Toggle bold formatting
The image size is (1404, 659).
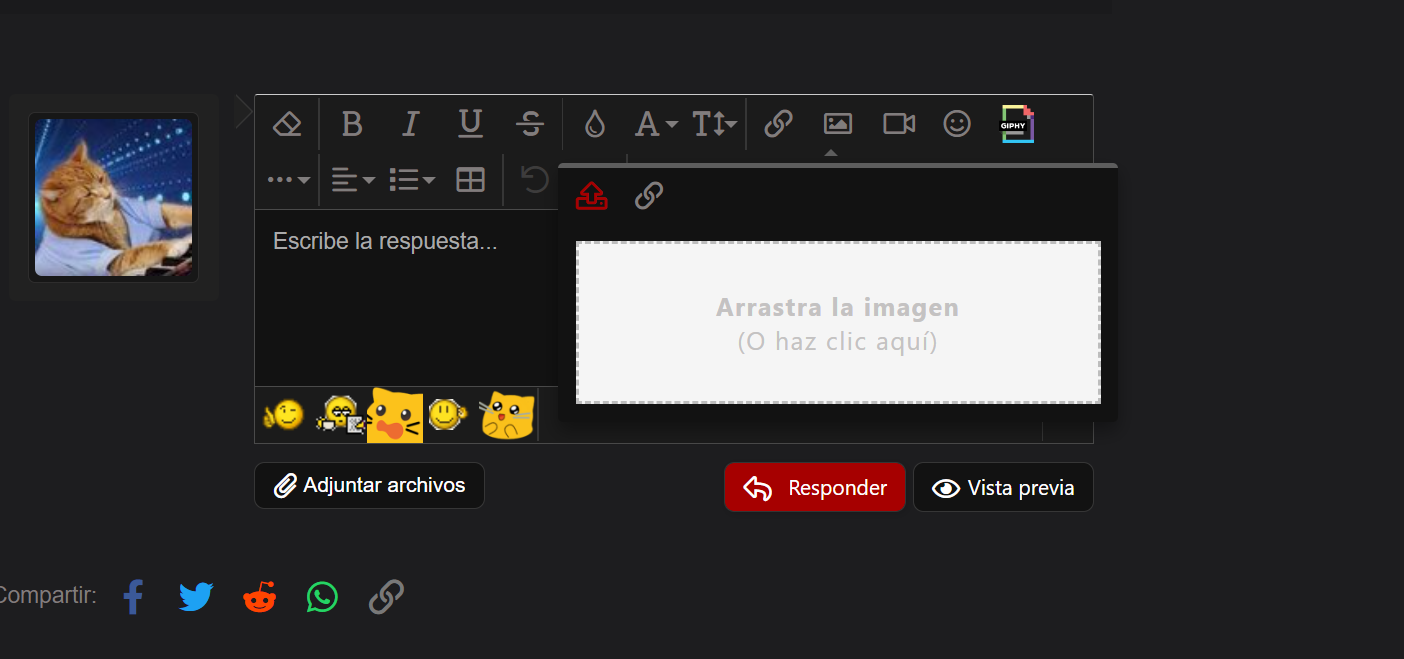[x=351, y=124]
